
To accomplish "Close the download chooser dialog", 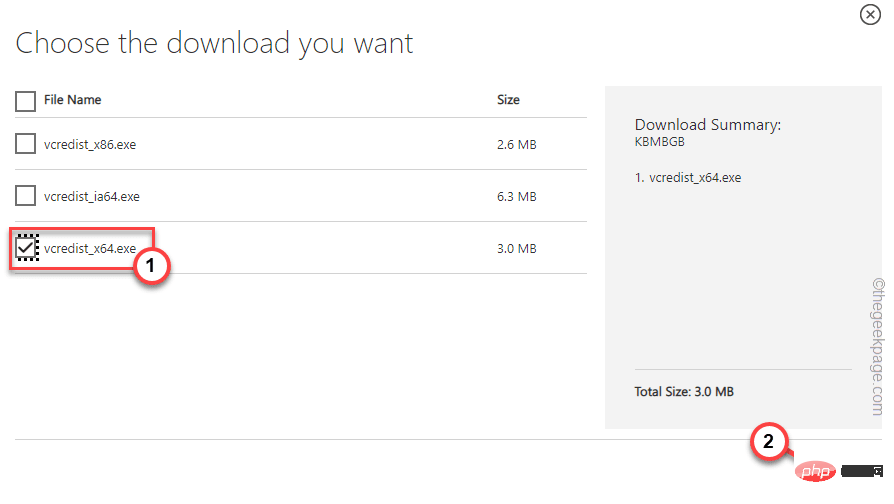I will [871, 14].
